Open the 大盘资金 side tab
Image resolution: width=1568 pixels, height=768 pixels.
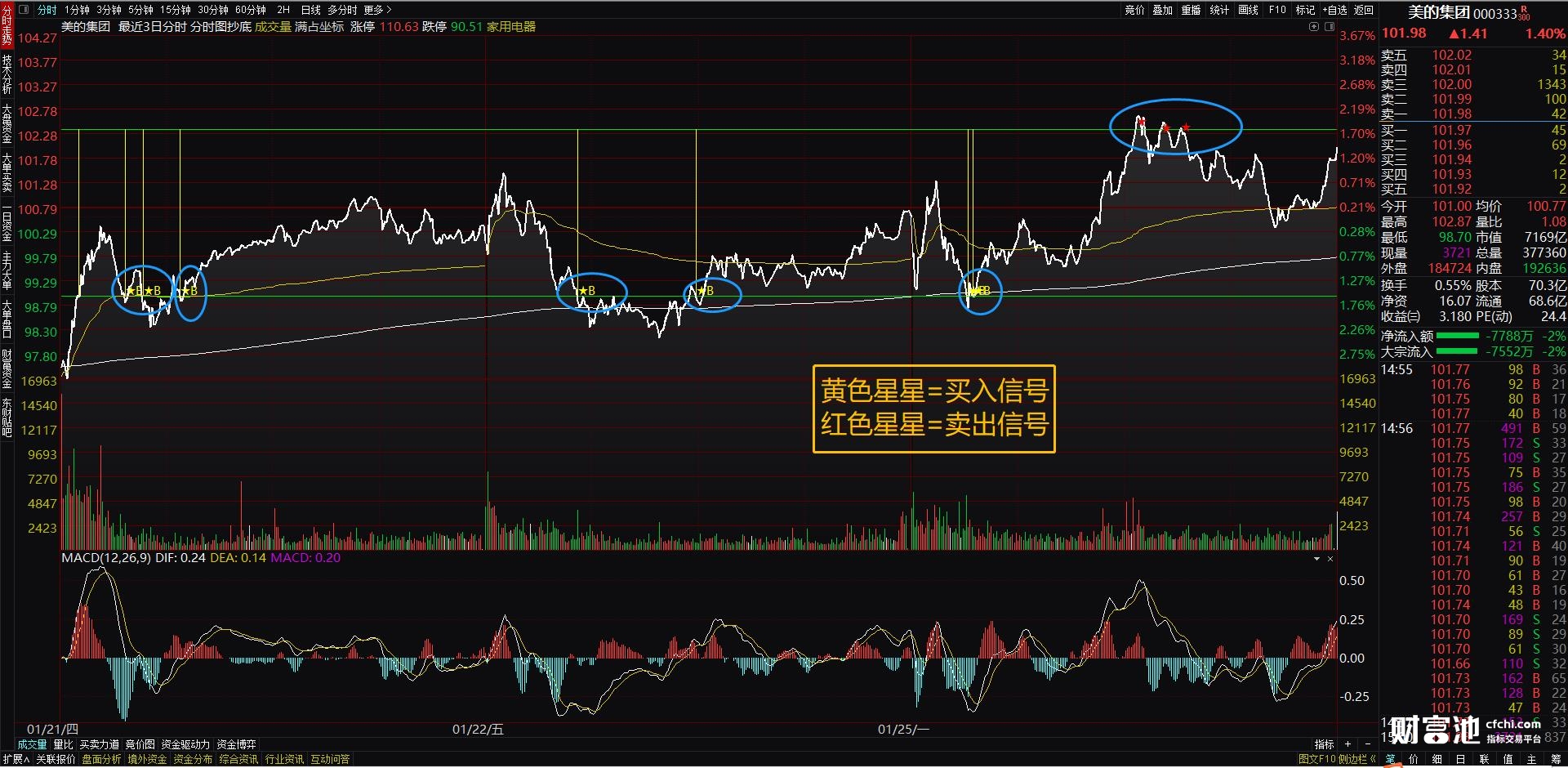(7, 124)
